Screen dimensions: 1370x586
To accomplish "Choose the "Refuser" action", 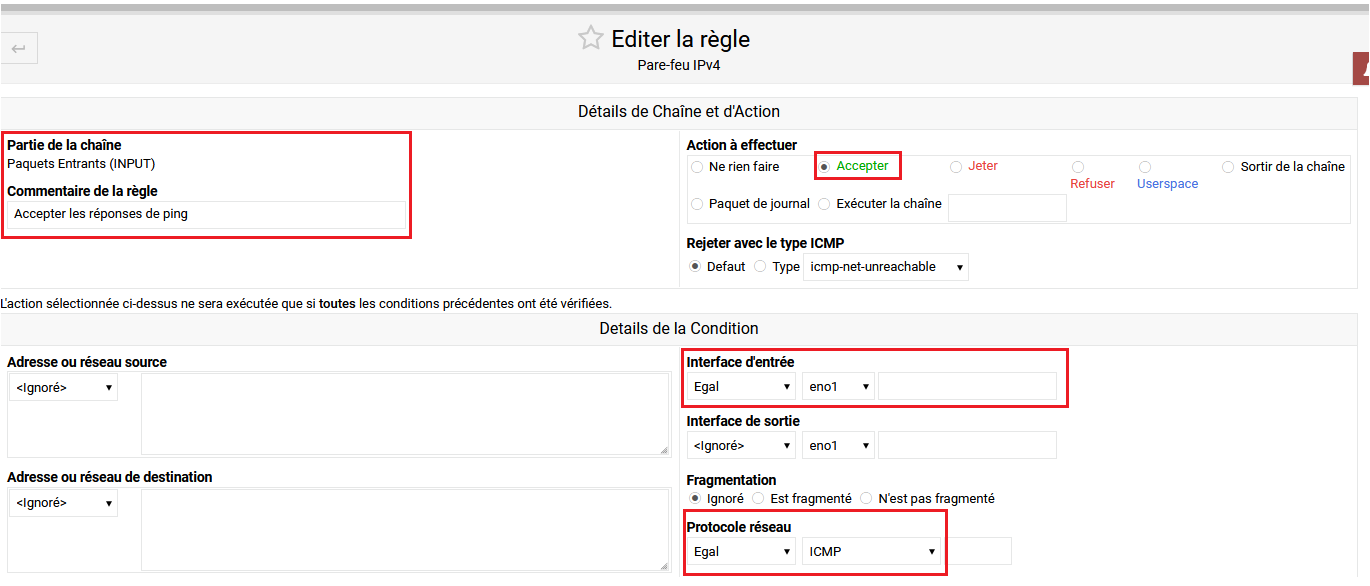I will [1077, 166].
